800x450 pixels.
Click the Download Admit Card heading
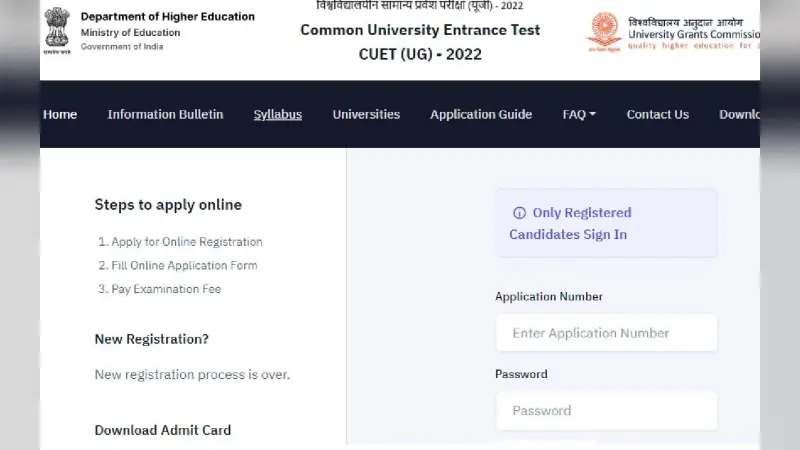[x=163, y=430]
